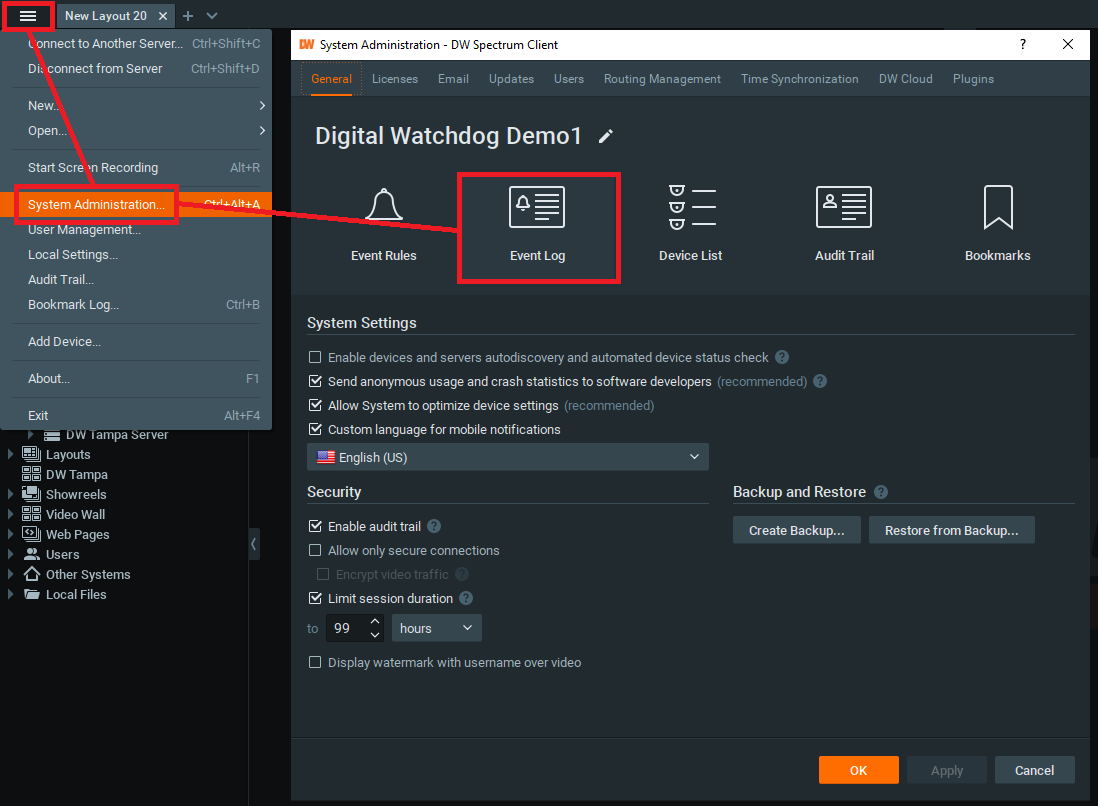Expand the Other Systems tree node

click(10, 574)
